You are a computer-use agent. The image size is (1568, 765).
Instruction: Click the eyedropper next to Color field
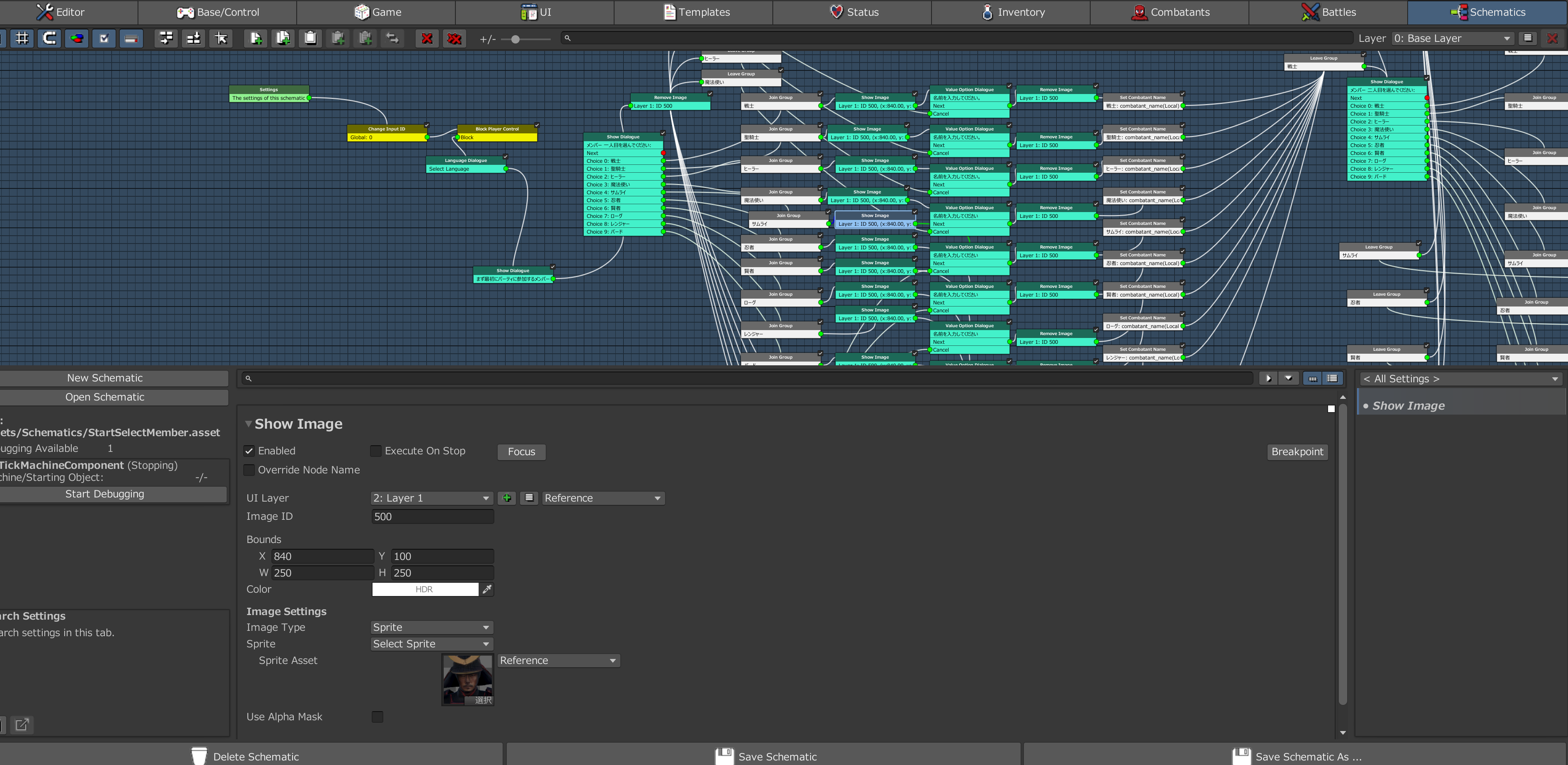tap(487, 589)
